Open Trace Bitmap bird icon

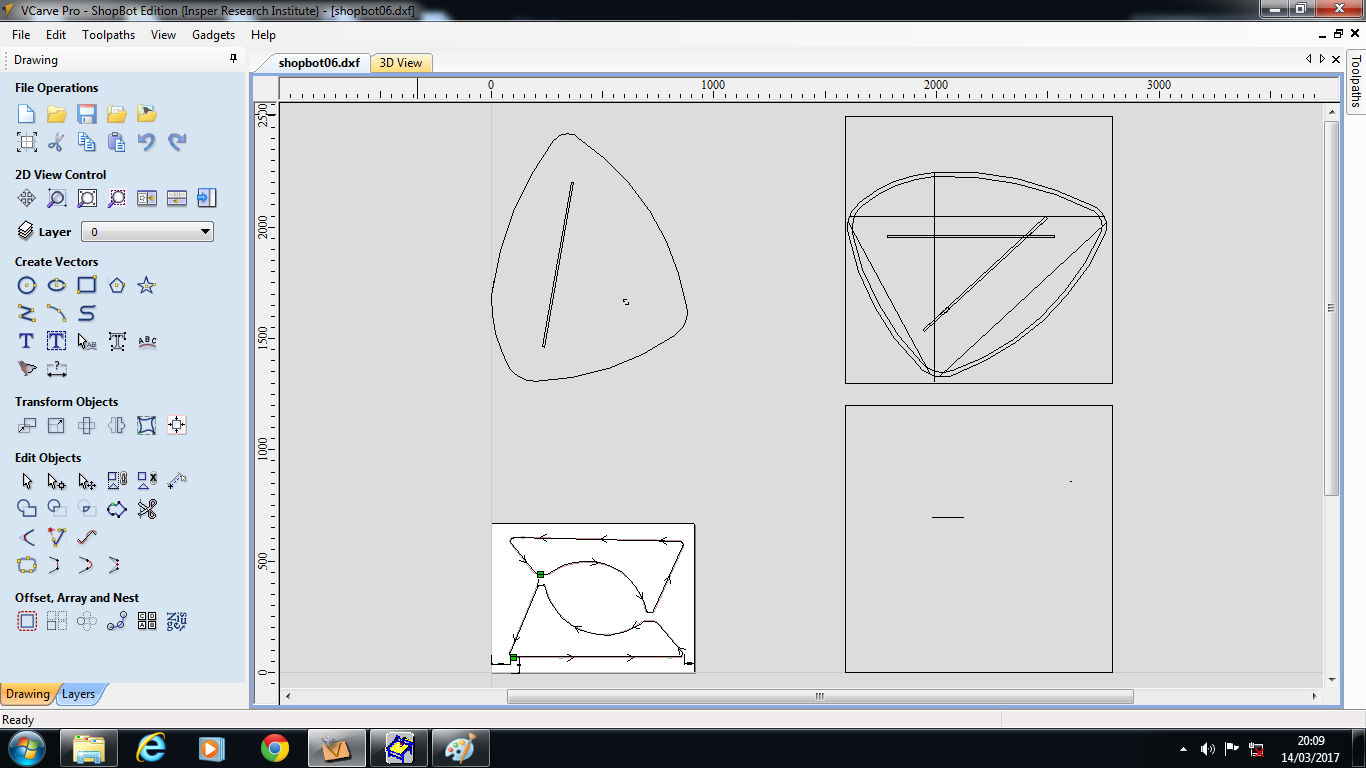[x=27, y=369]
